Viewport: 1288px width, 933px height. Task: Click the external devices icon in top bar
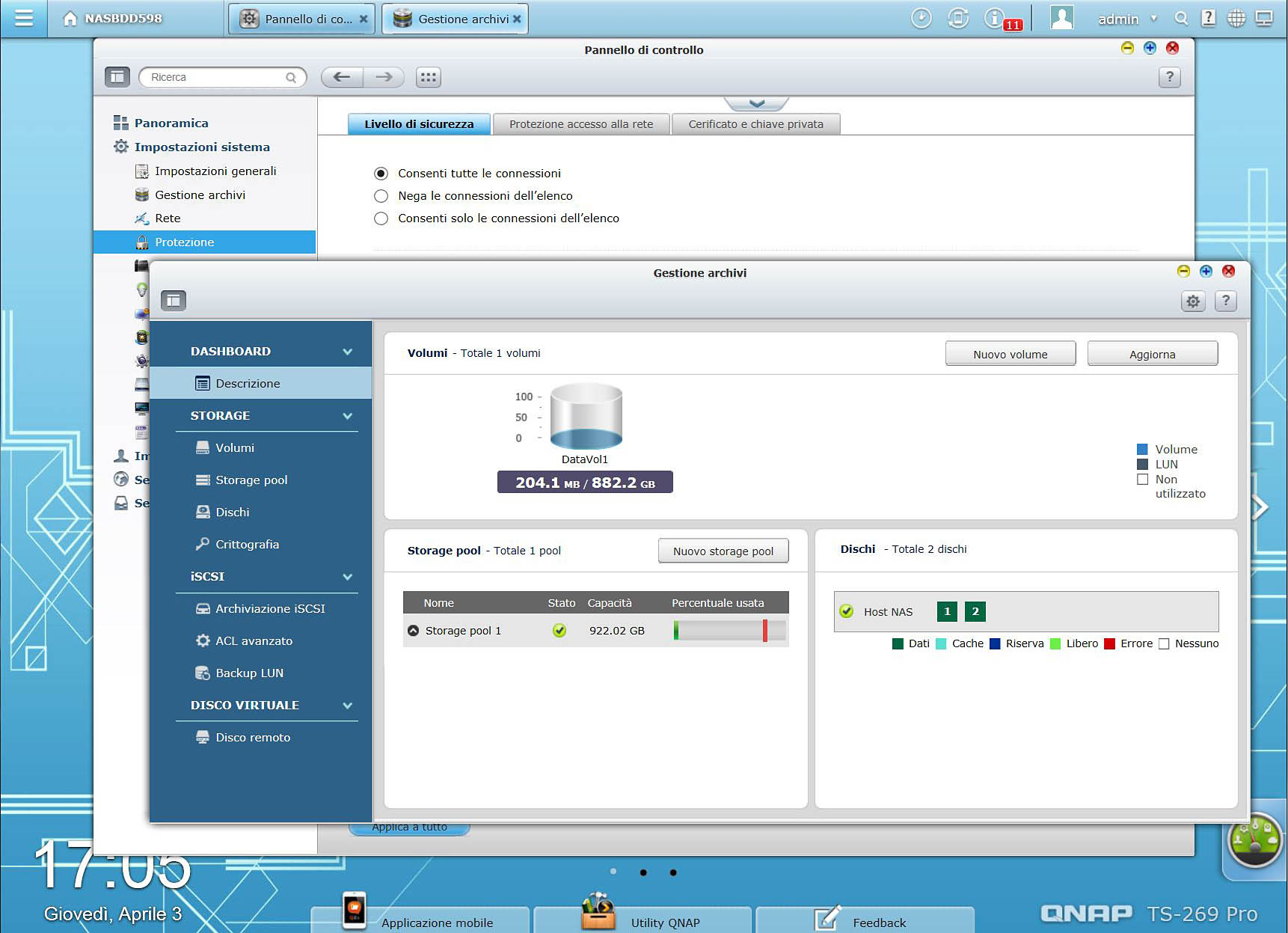pyautogui.click(x=958, y=19)
